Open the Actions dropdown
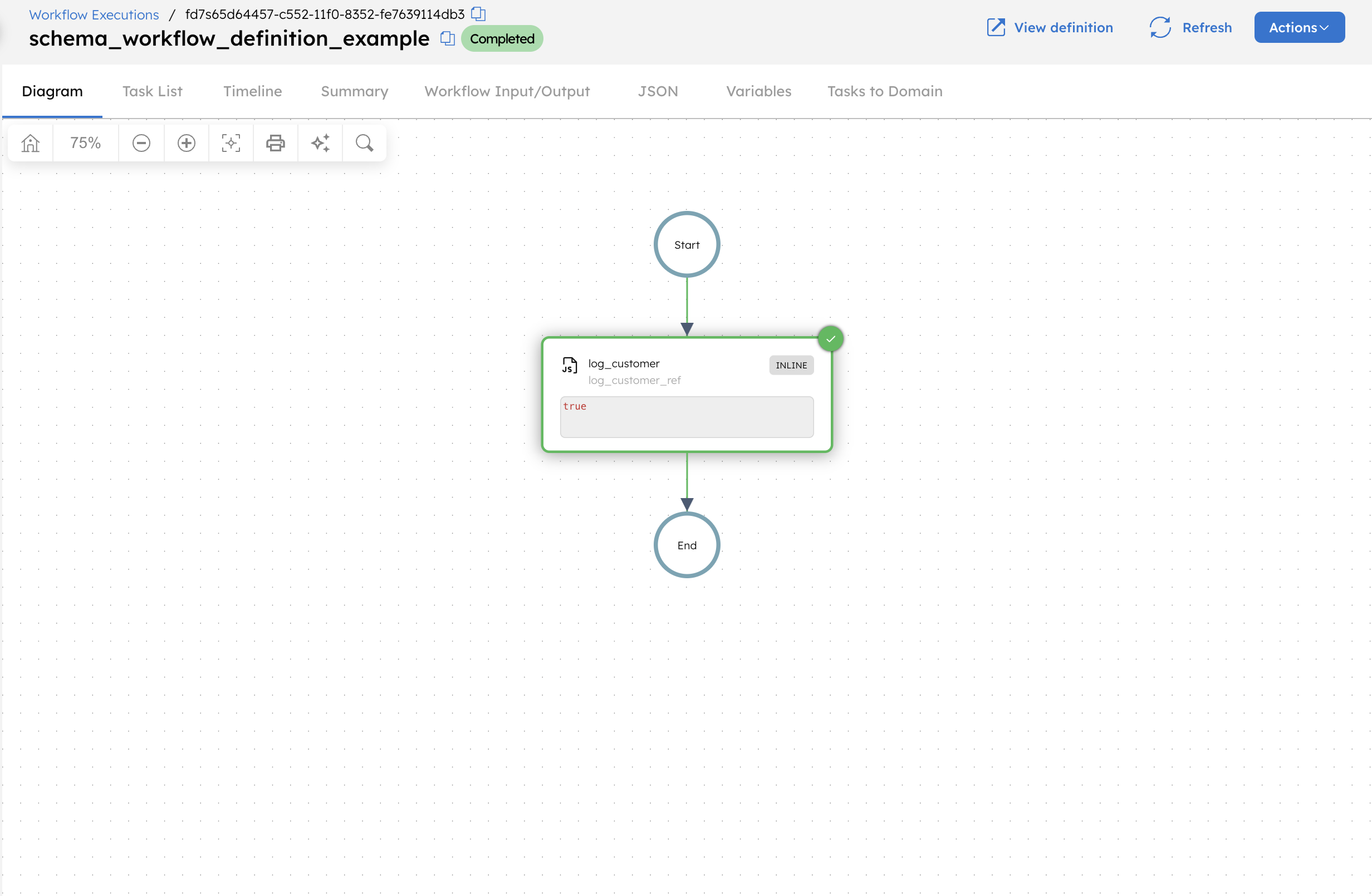 [1299, 27]
